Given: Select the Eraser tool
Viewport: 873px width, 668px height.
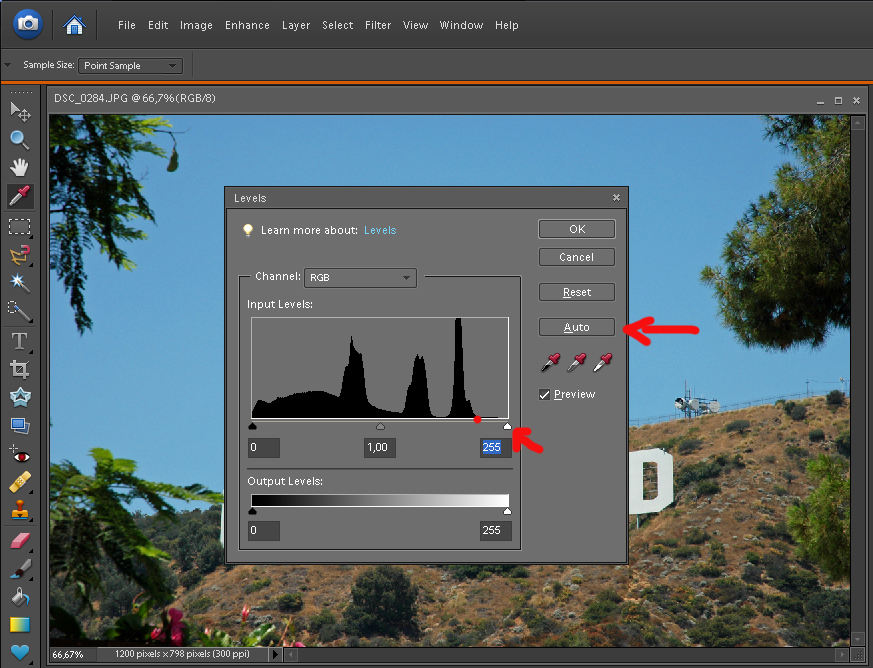Looking at the screenshot, I should (20, 542).
